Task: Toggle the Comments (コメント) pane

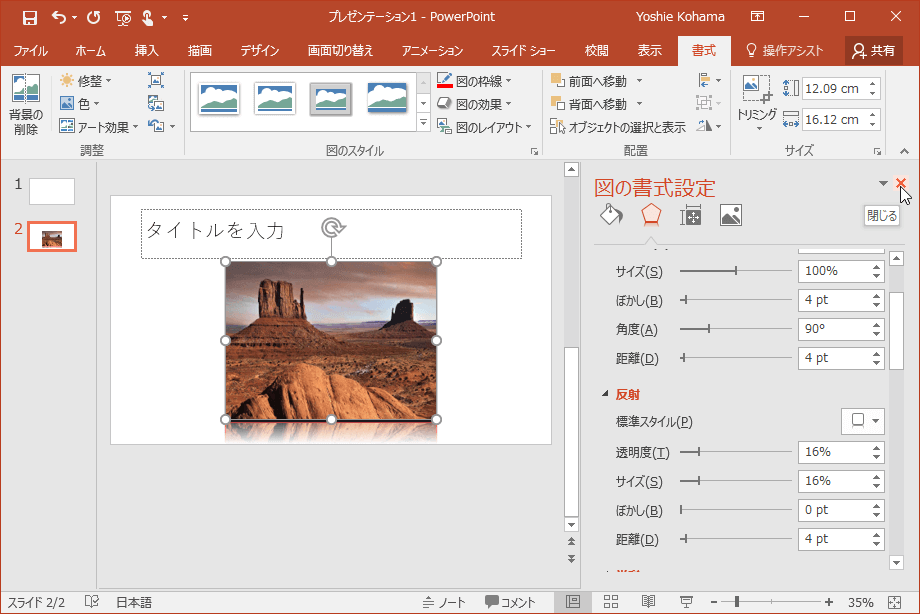Action: pos(511,602)
